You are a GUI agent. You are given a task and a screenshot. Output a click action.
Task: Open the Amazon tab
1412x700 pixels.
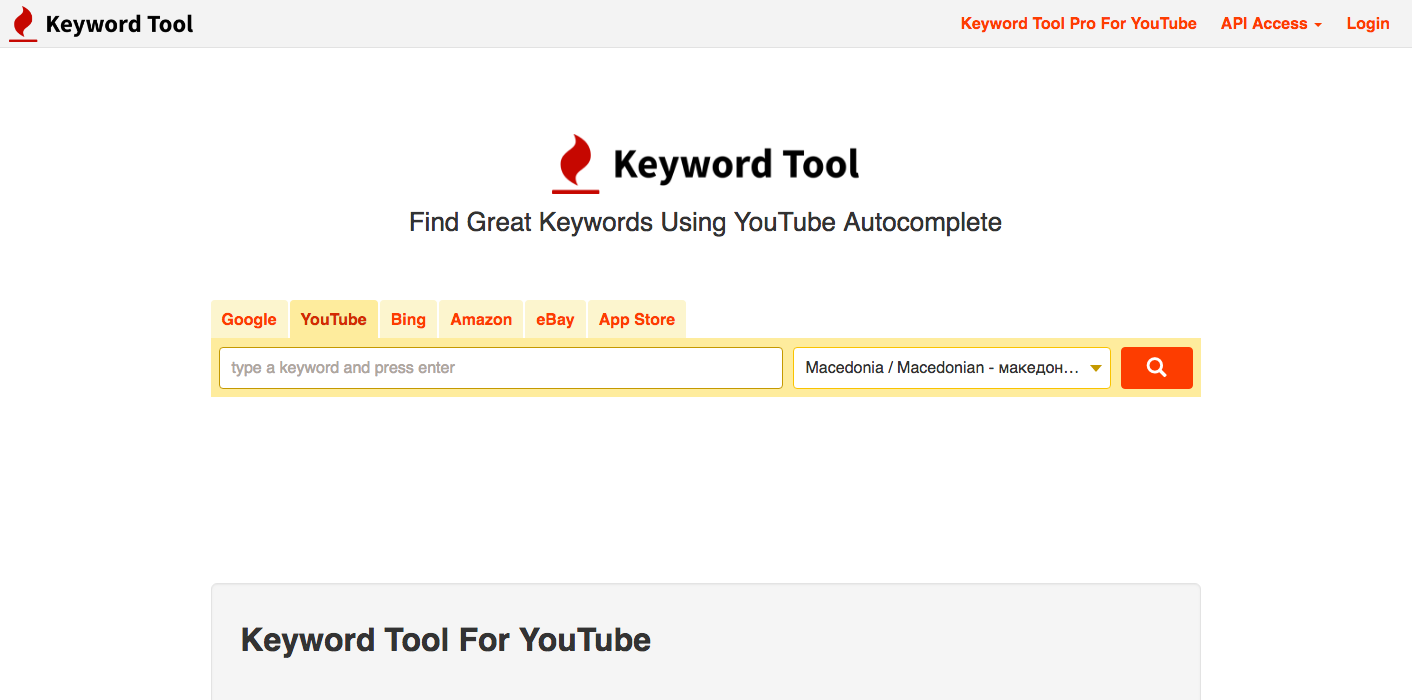[481, 319]
